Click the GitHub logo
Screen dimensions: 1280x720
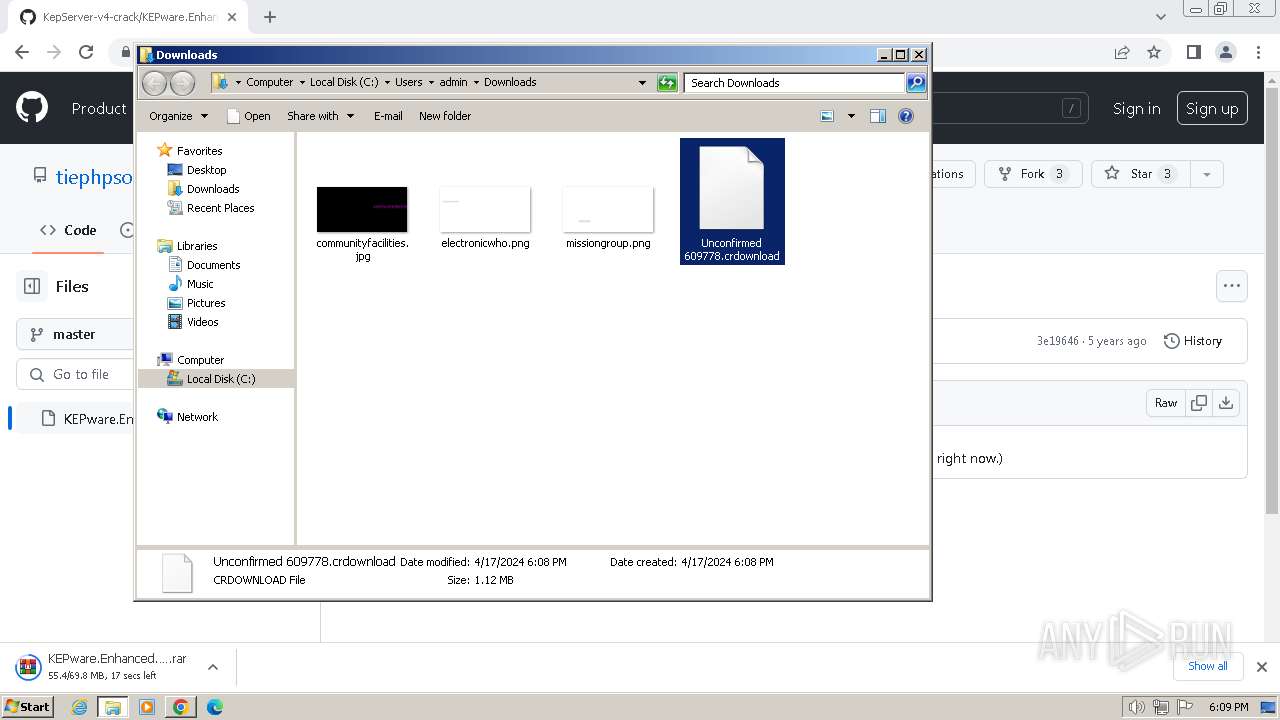(x=32, y=108)
